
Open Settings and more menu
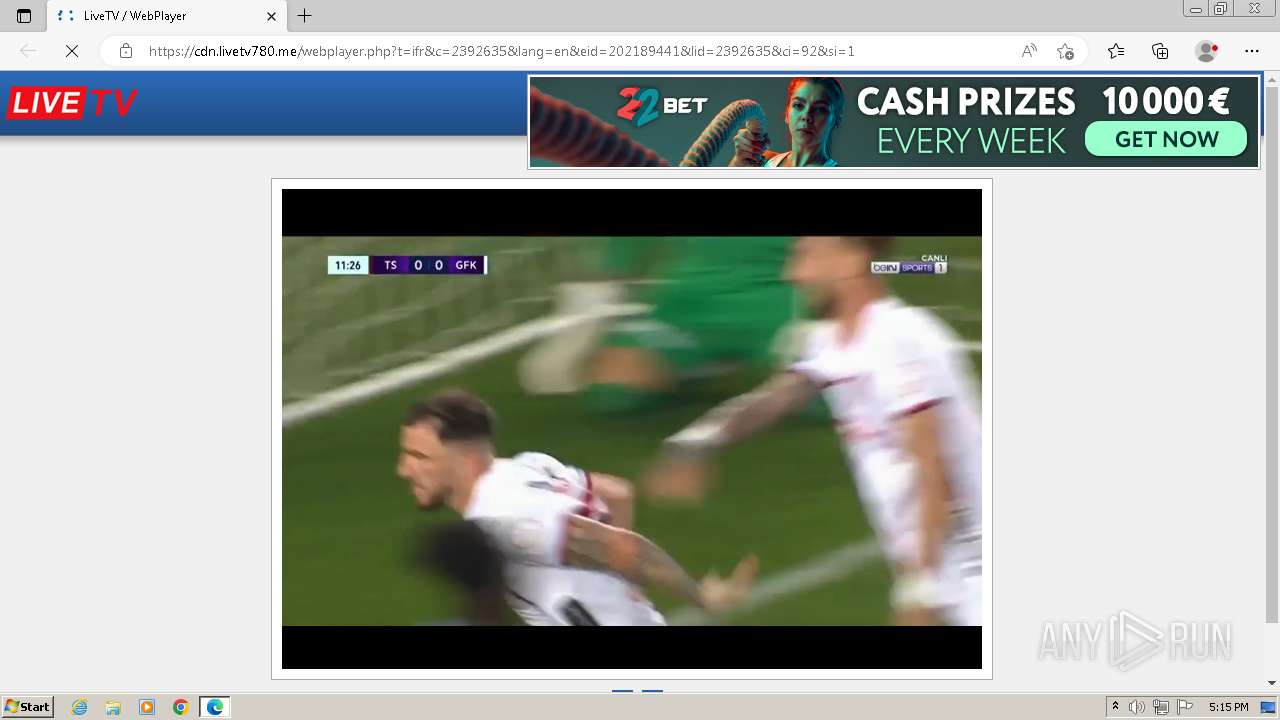(1252, 51)
